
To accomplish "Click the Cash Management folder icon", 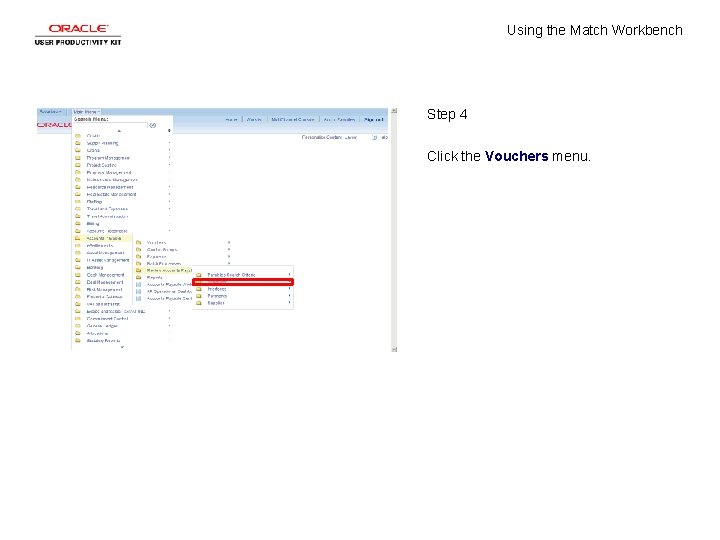I will [78, 275].
